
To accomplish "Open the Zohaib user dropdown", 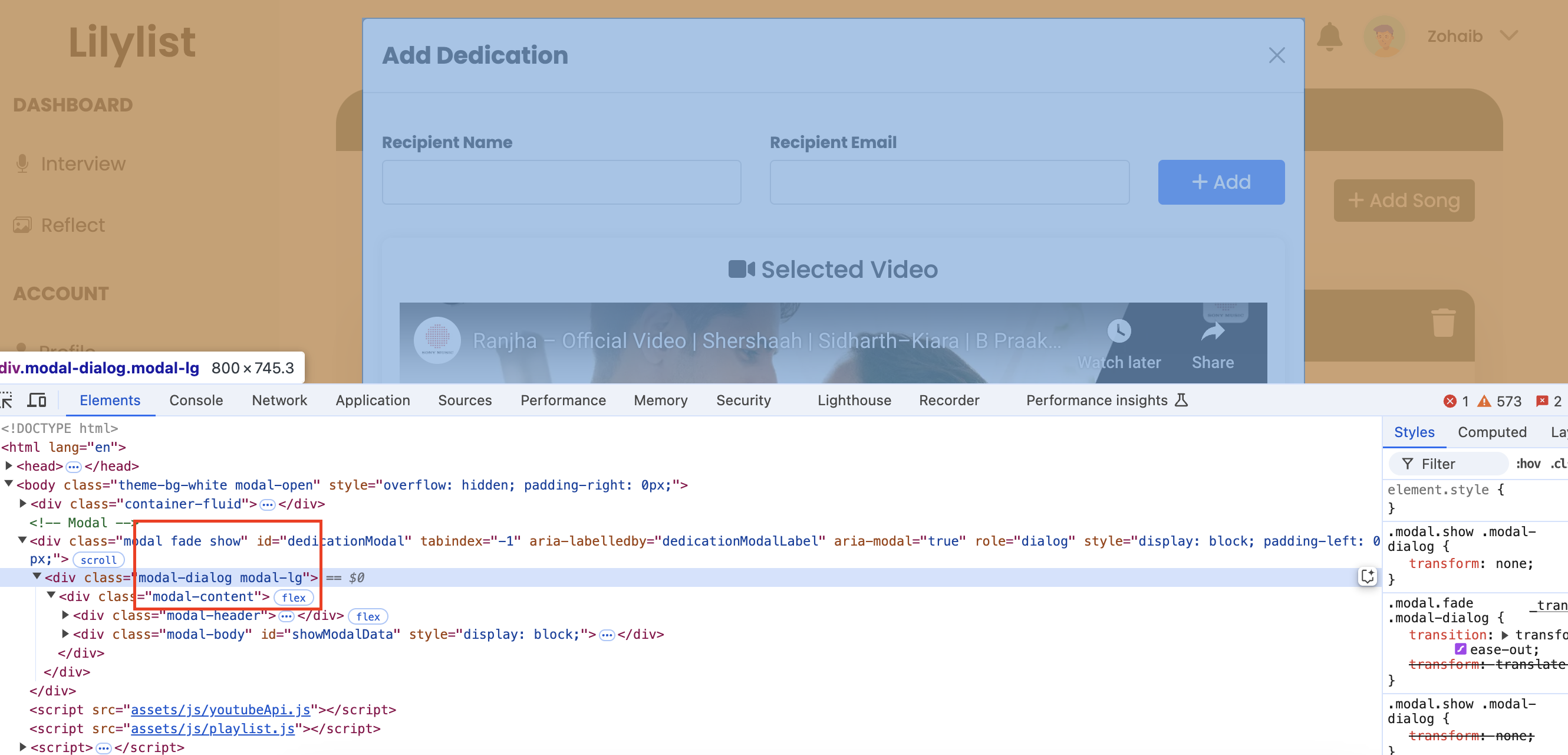I will pos(1508,37).
